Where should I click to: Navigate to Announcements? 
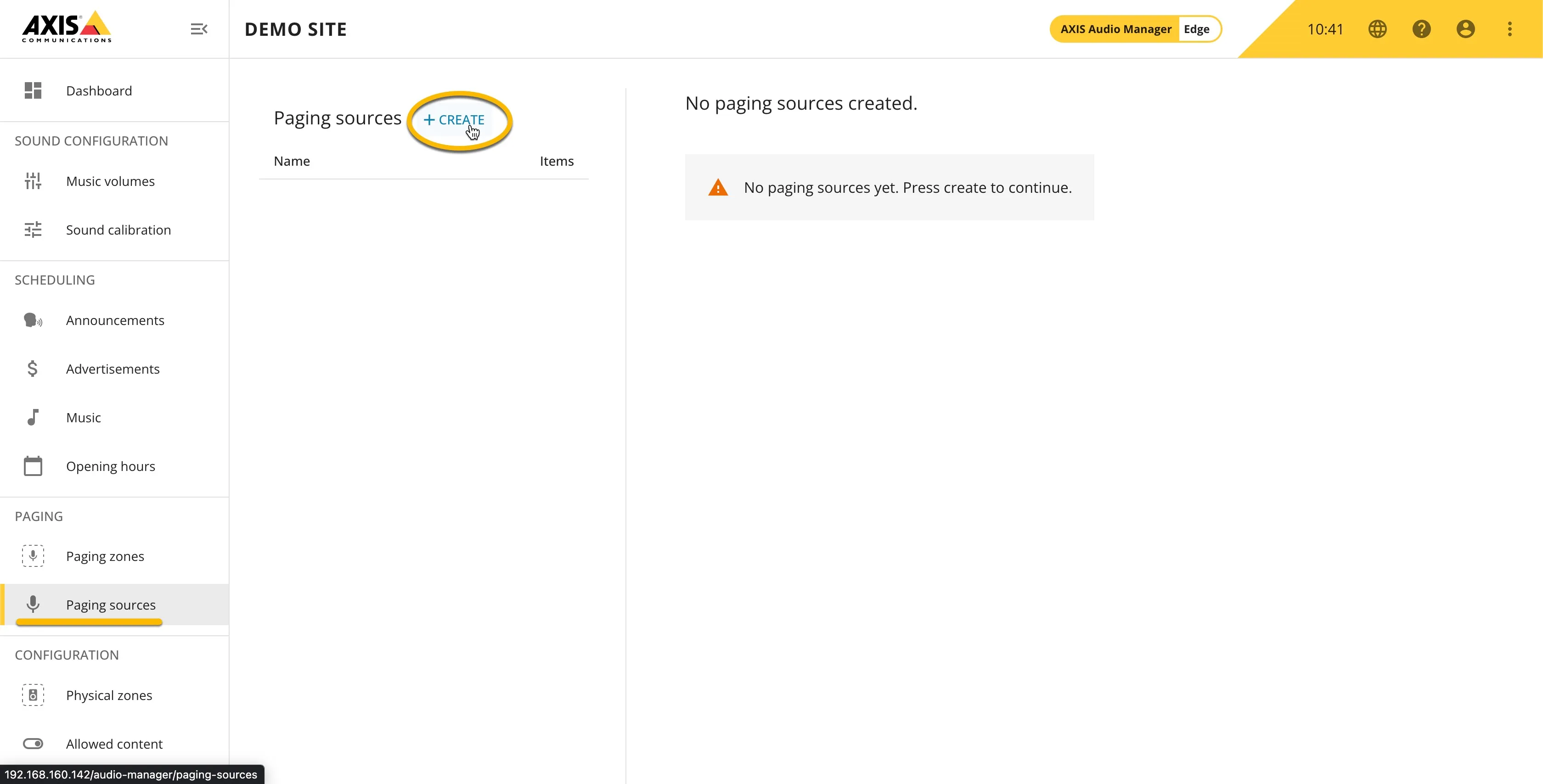pyautogui.click(x=114, y=320)
